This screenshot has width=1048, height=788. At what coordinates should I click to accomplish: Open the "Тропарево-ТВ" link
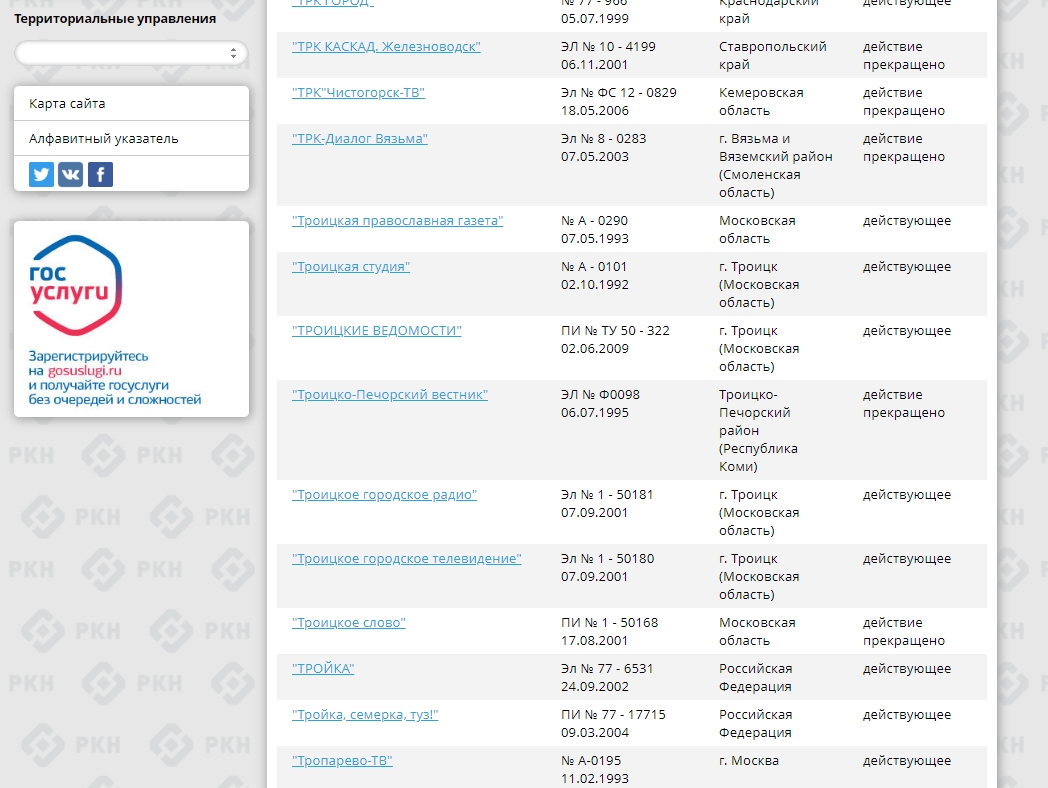342,761
